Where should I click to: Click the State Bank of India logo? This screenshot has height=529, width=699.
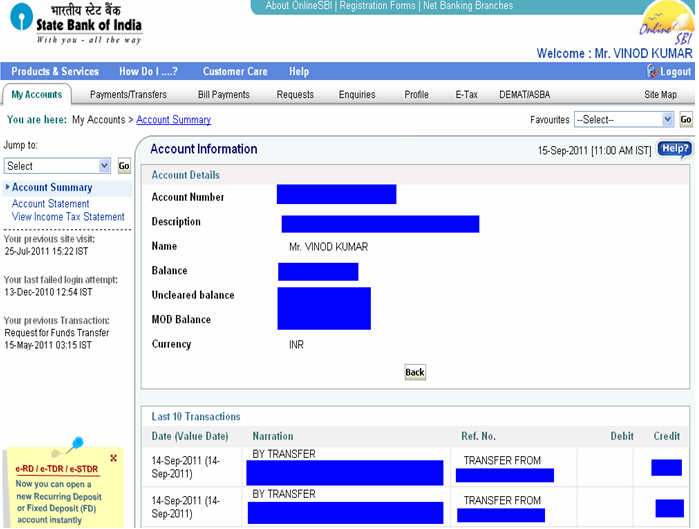click(76, 23)
